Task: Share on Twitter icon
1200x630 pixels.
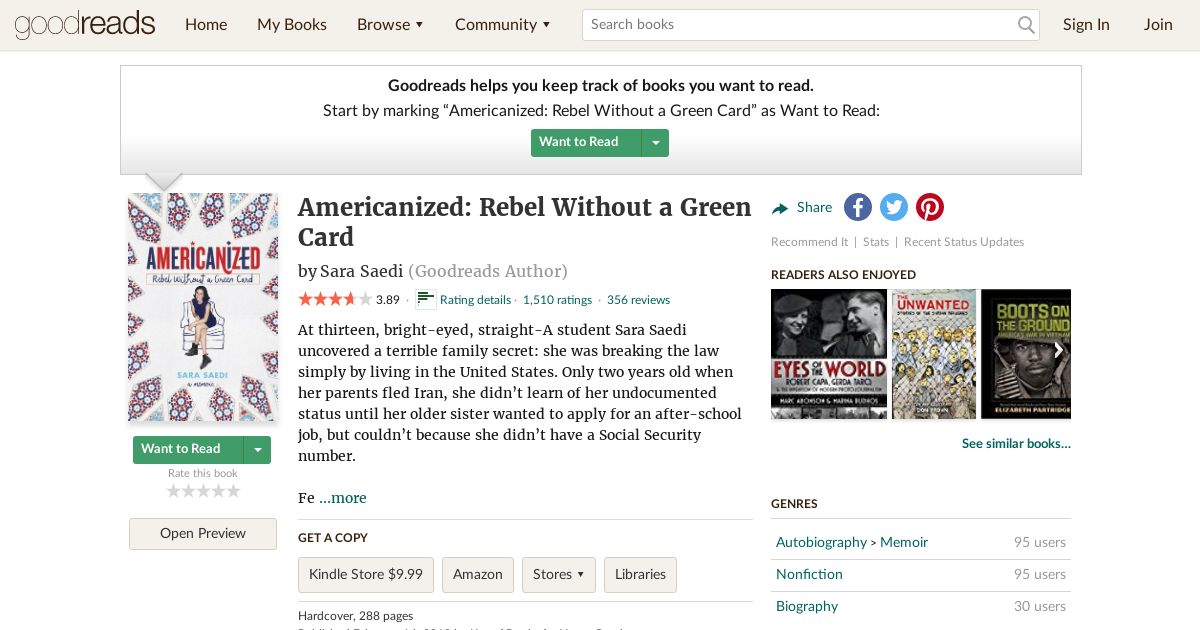Action: point(894,207)
